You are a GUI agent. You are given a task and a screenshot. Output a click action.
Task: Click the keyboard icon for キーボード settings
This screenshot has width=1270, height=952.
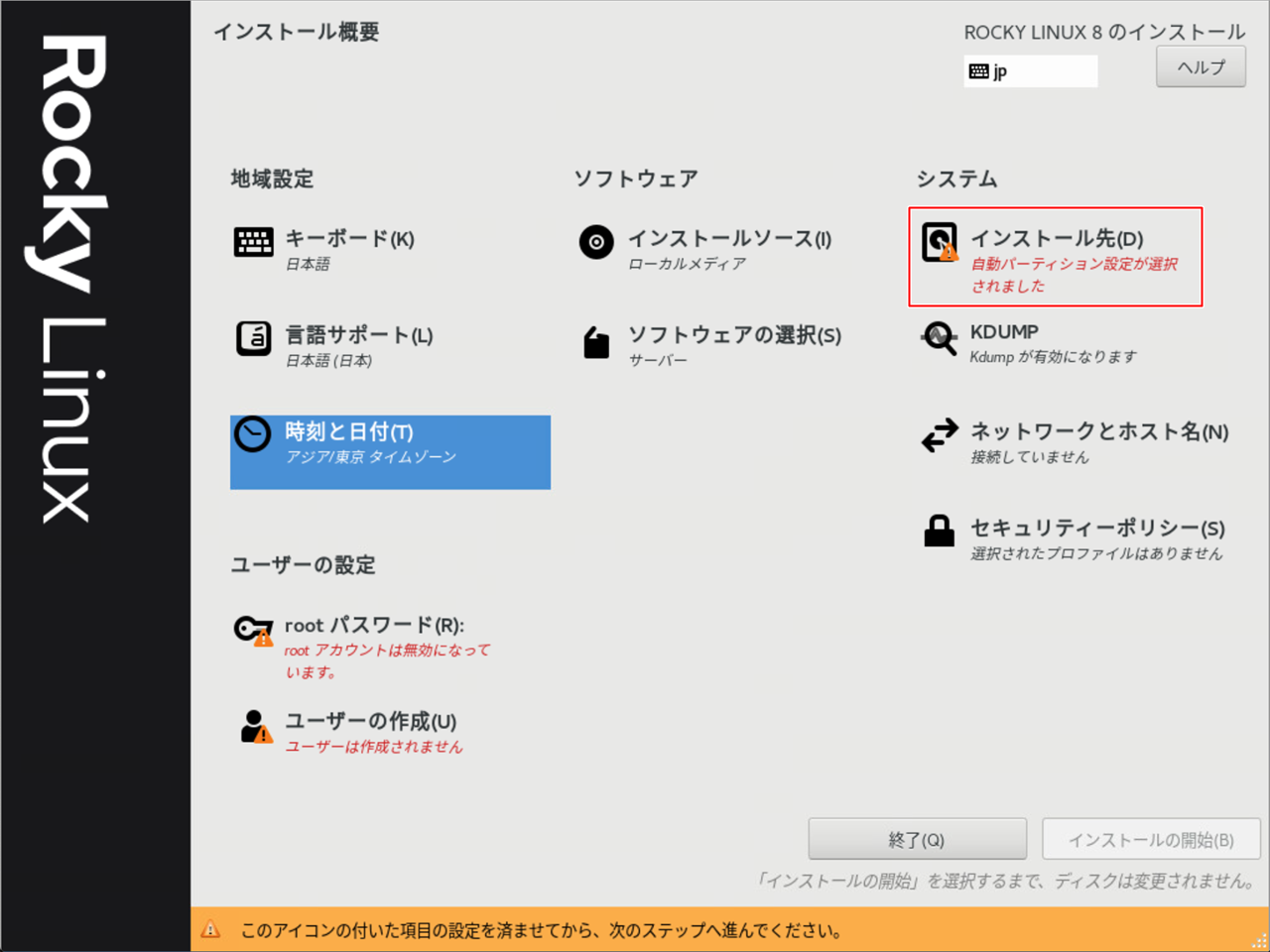pos(253,241)
